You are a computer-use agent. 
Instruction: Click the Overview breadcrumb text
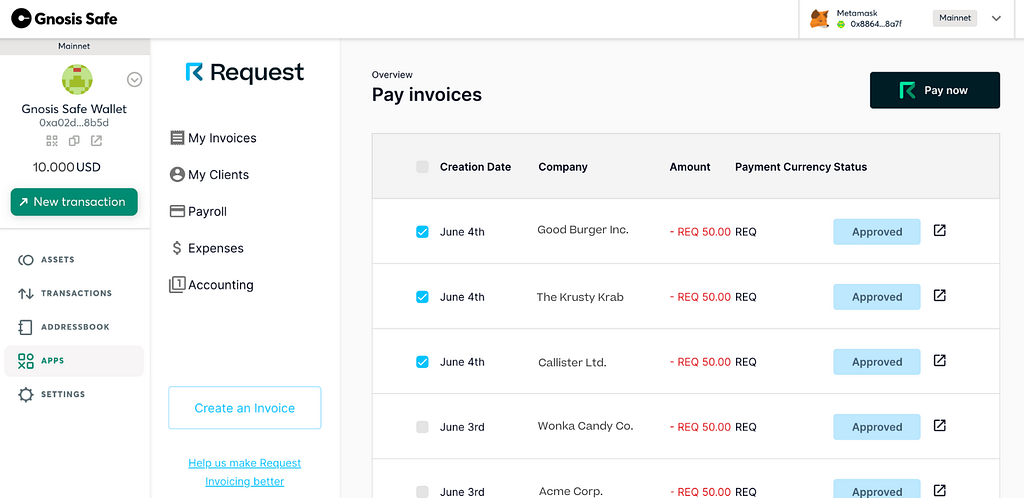[x=392, y=75]
